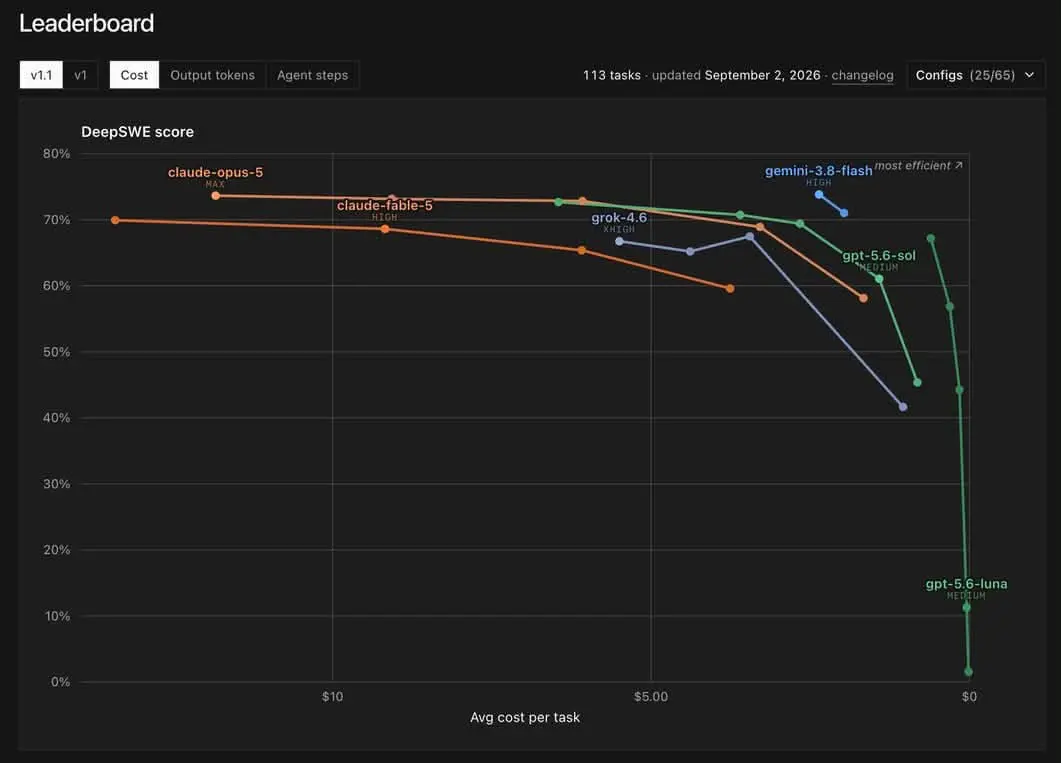Click the gemini-3.8-flash HIGH data point
The height and width of the screenshot is (763, 1061).
pyautogui.click(x=819, y=195)
